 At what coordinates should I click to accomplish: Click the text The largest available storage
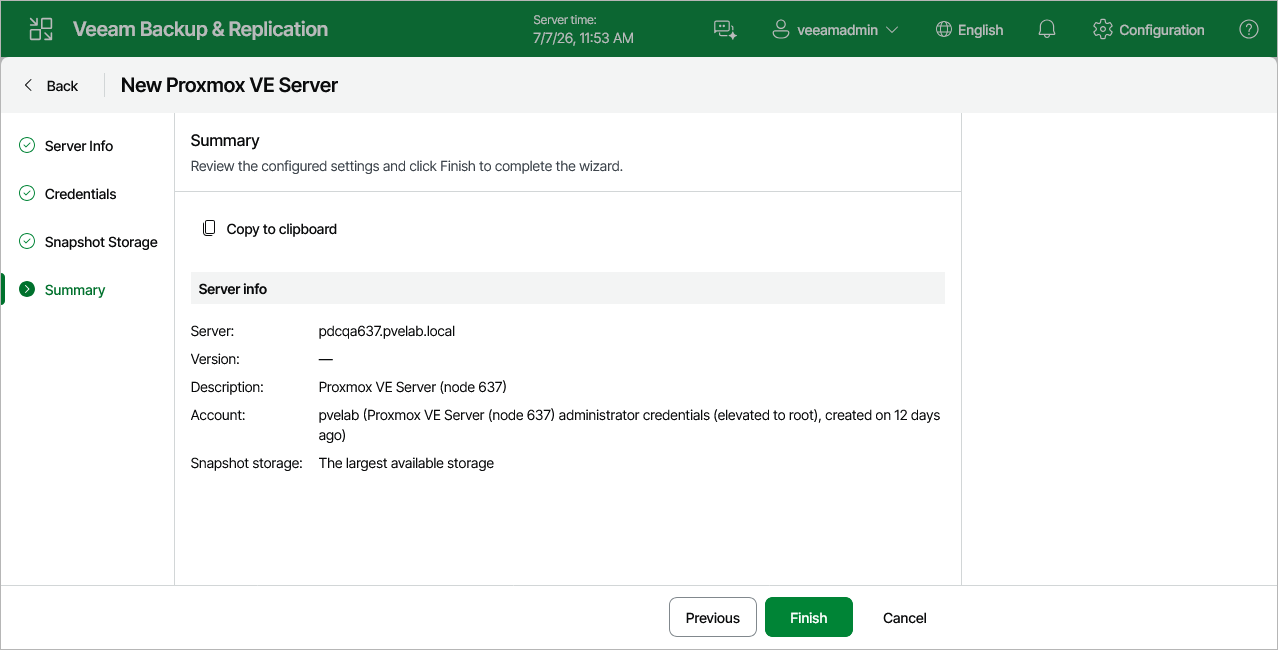tap(406, 463)
